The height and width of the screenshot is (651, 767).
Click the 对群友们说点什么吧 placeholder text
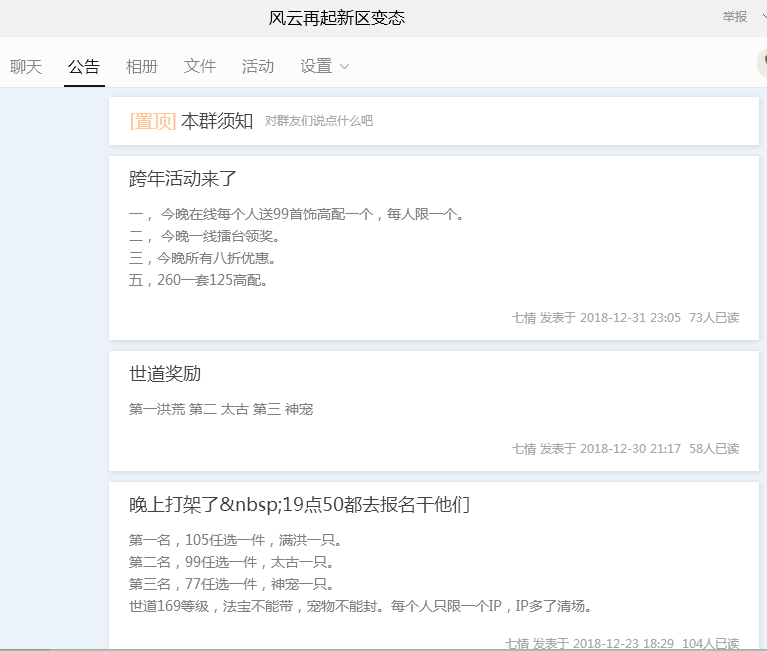[318, 122]
